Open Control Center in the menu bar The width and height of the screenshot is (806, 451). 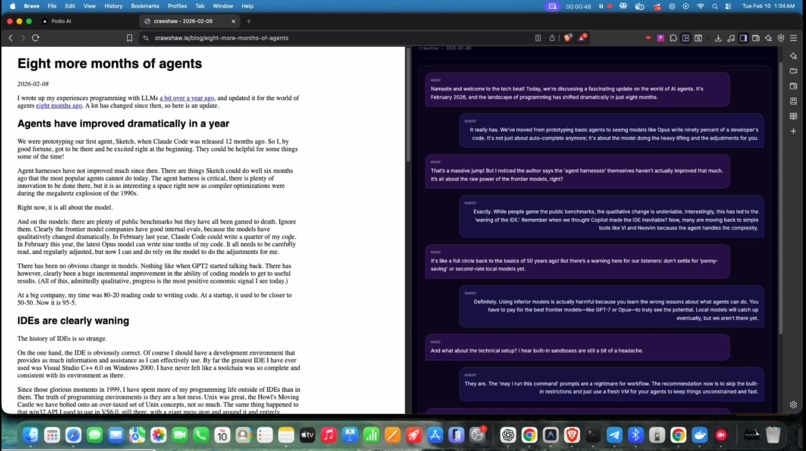click(x=728, y=6)
